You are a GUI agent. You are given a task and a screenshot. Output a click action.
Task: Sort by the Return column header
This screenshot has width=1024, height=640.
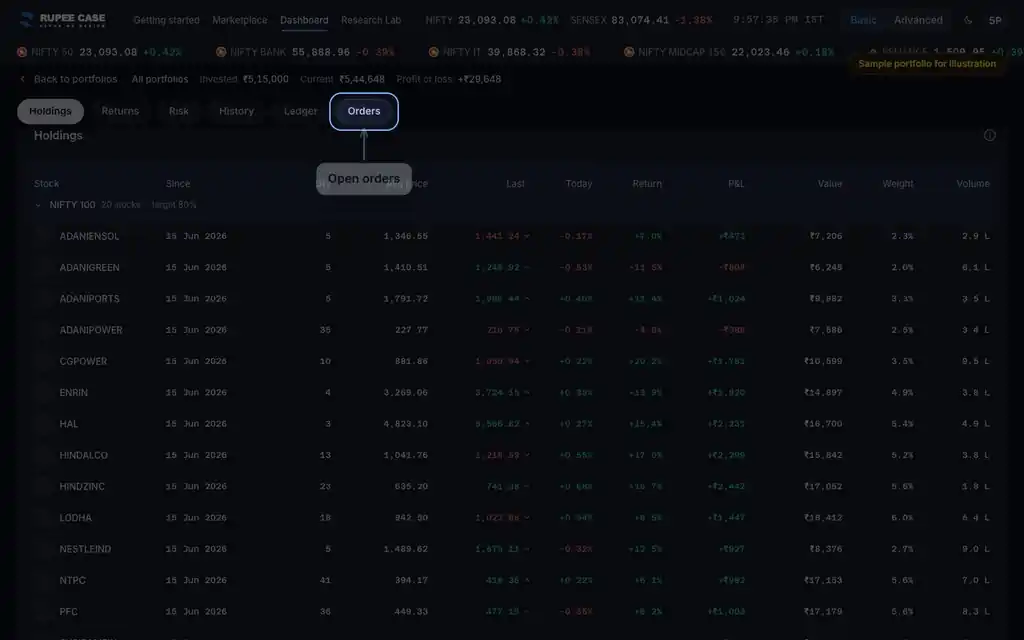coord(647,184)
